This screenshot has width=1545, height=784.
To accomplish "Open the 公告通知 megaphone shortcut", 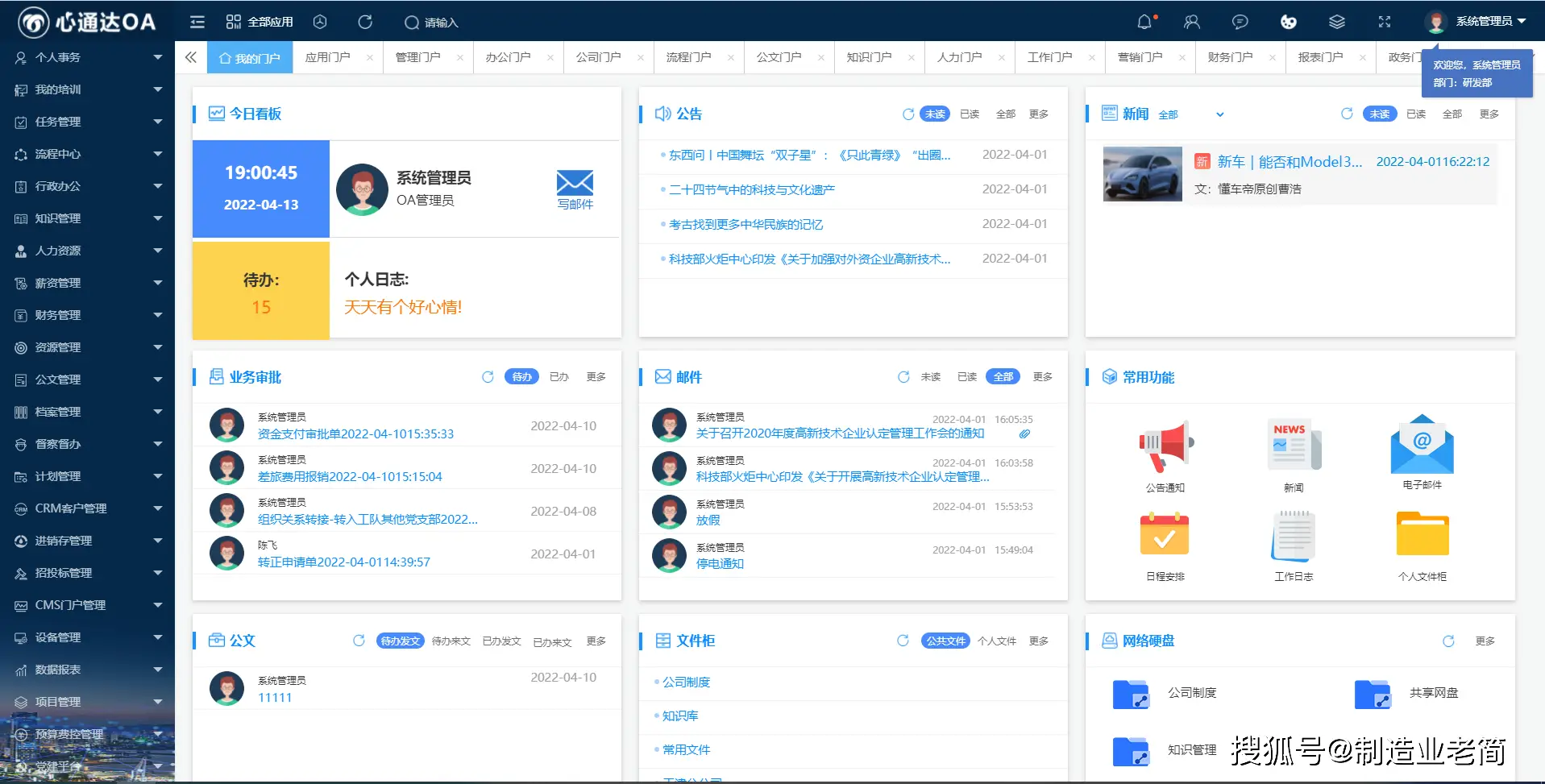I will pos(1165,446).
